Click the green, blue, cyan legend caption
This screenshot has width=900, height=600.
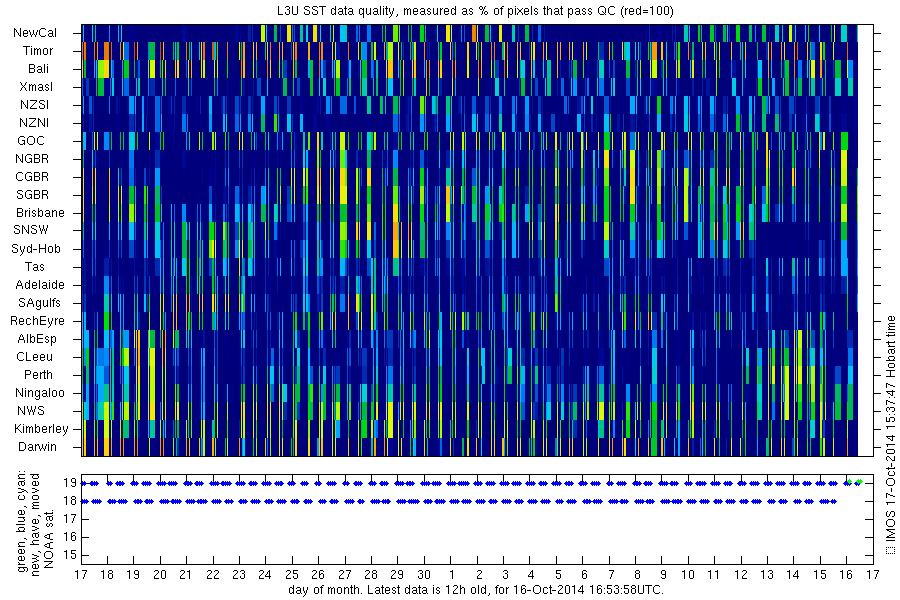coord(22,522)
